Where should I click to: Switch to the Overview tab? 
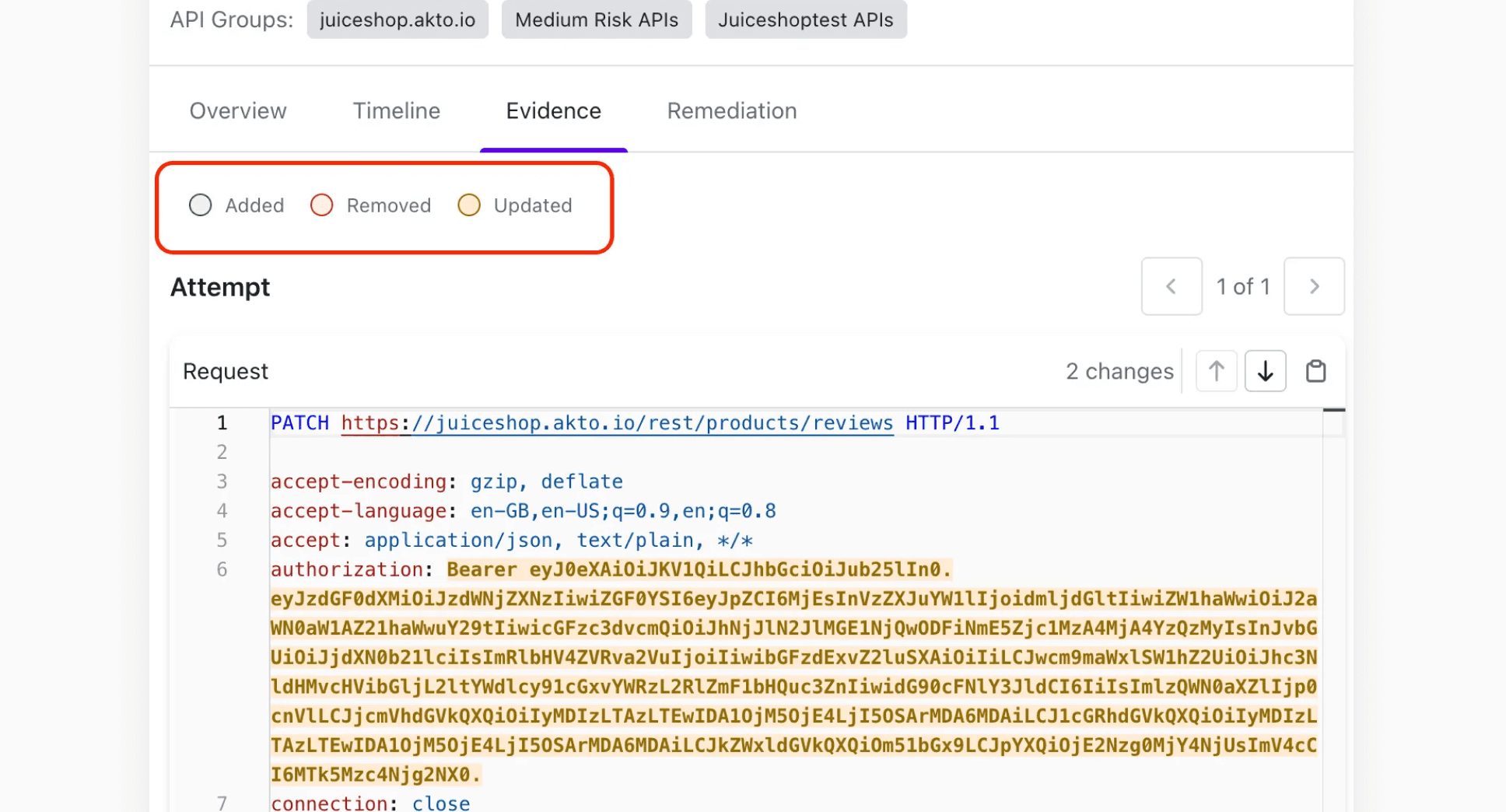[237, 110]
